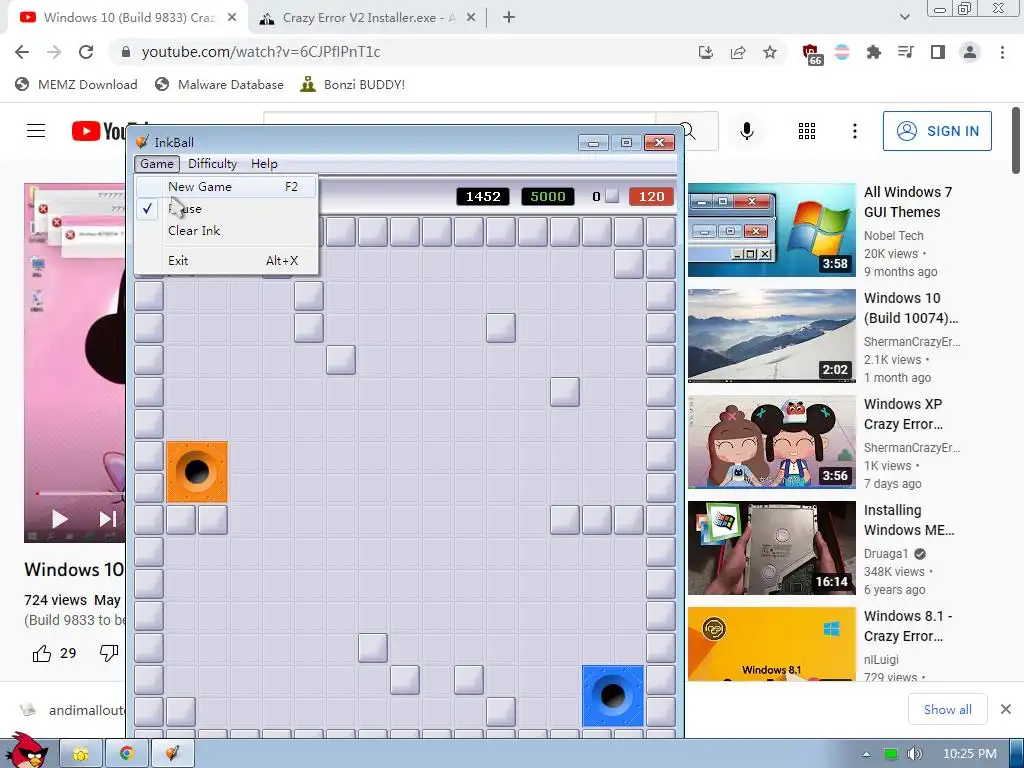Choose Clear Ink from the Game menu
1024x768 pixels.
pyautogui.click(x=225, y=231)
